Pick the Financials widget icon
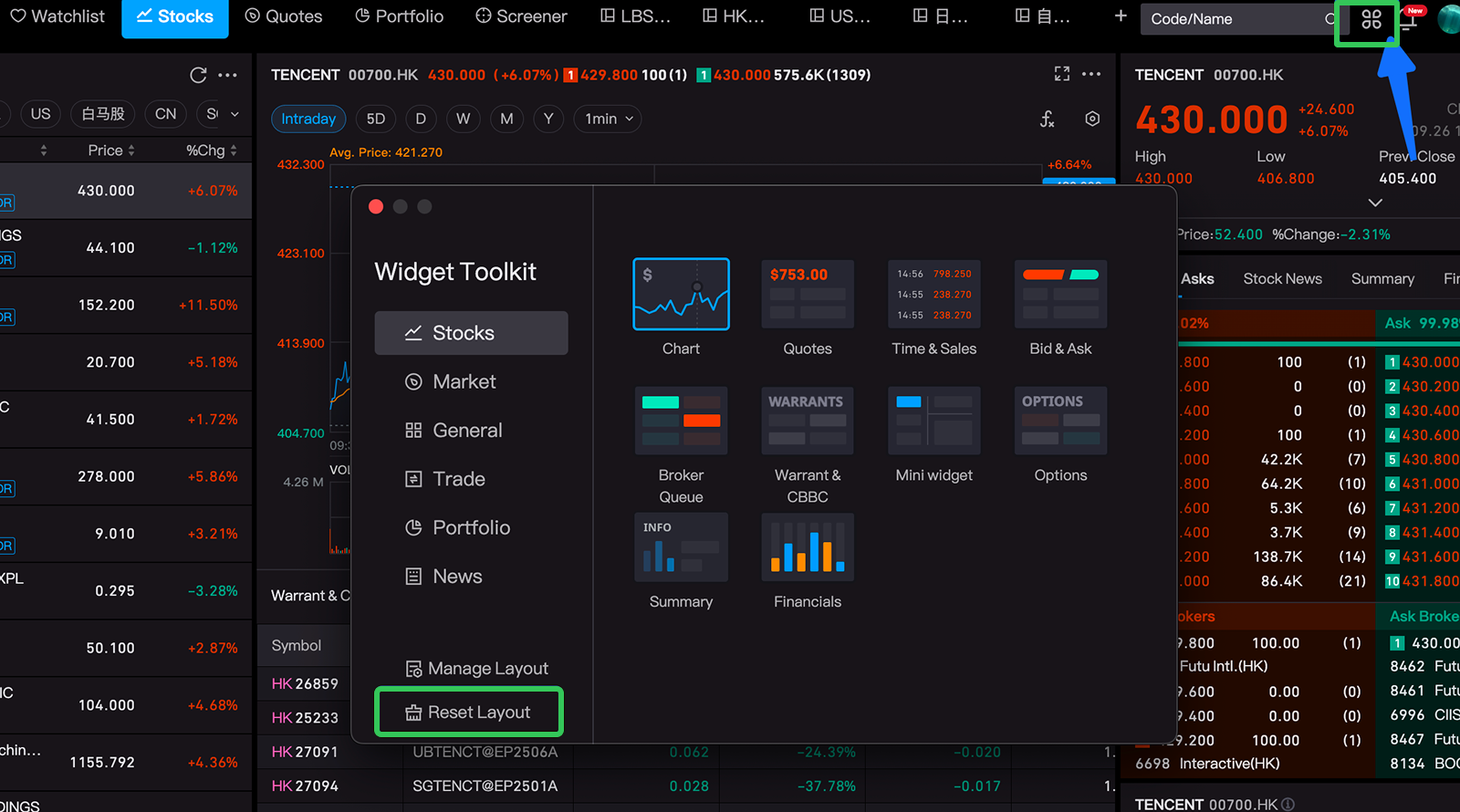The width and height of the screenshot is (1460, 812). tap(808, 547)
